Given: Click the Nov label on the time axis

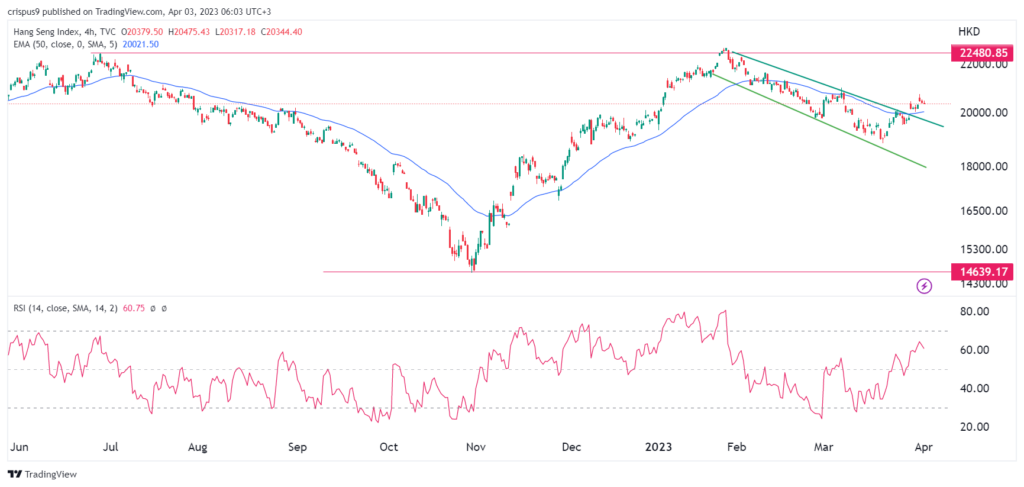Looking at the screenshot, I should click(x=473, y=448).
